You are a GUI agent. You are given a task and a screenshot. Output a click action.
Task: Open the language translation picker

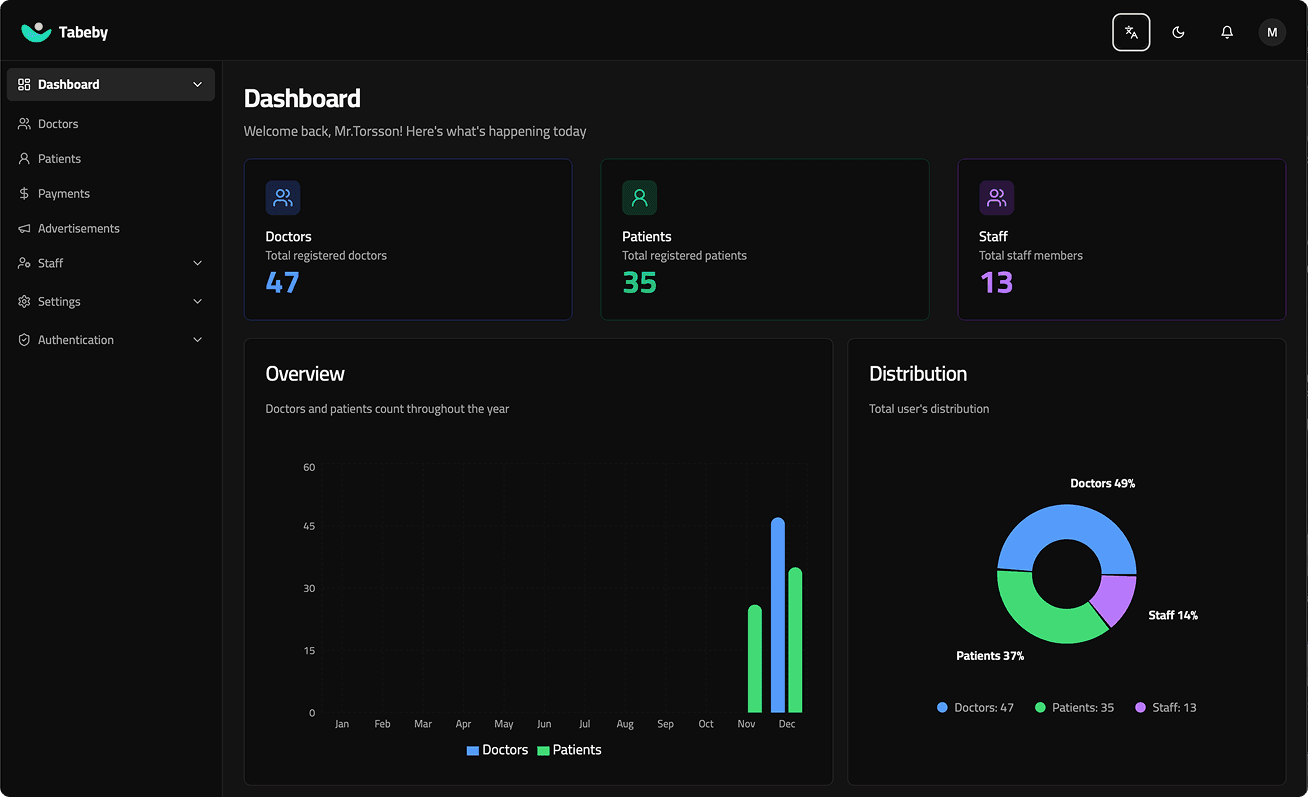(x=1131, y=32)
